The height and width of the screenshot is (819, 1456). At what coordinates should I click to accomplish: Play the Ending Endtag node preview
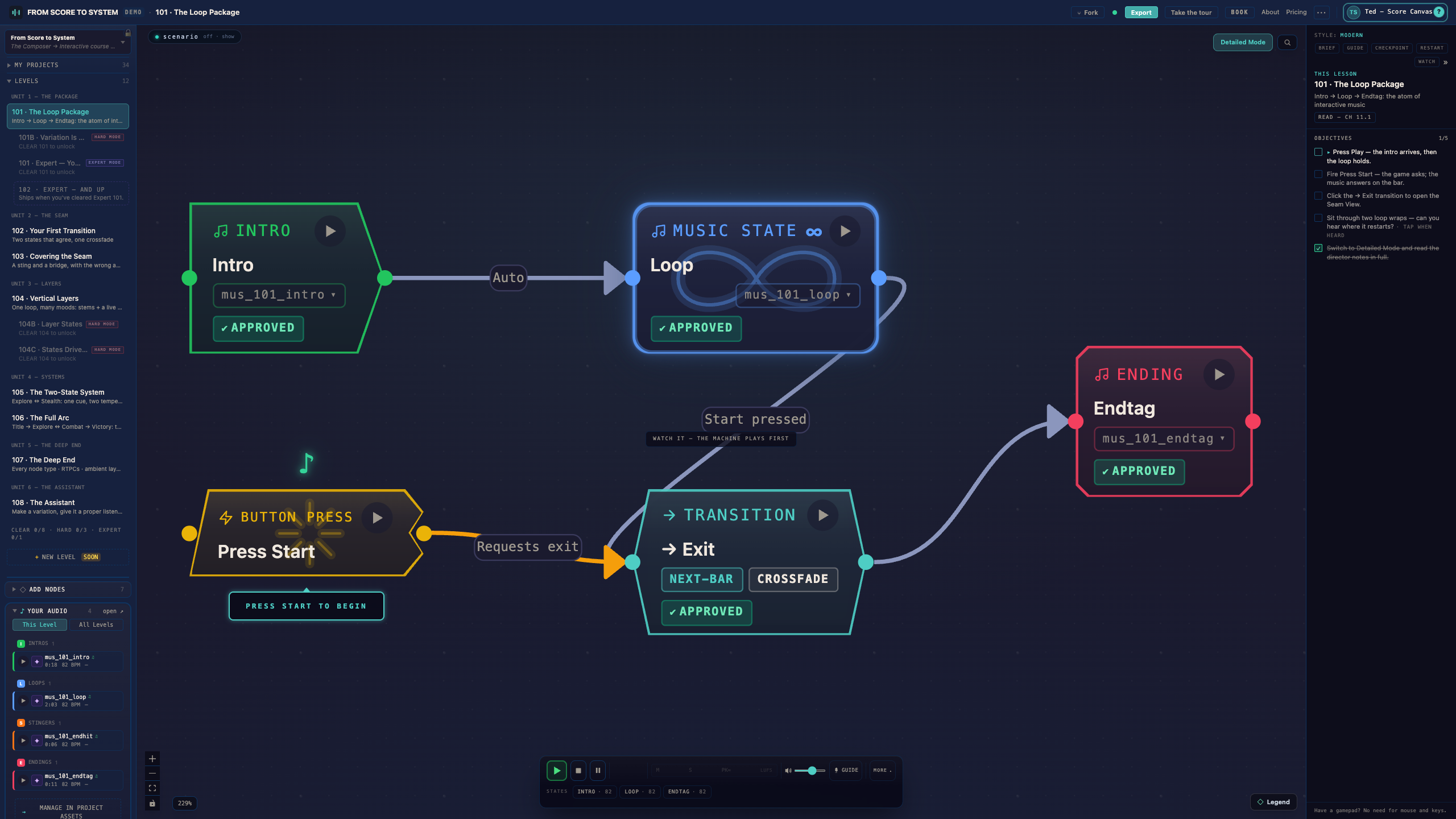click(1219, 374)
